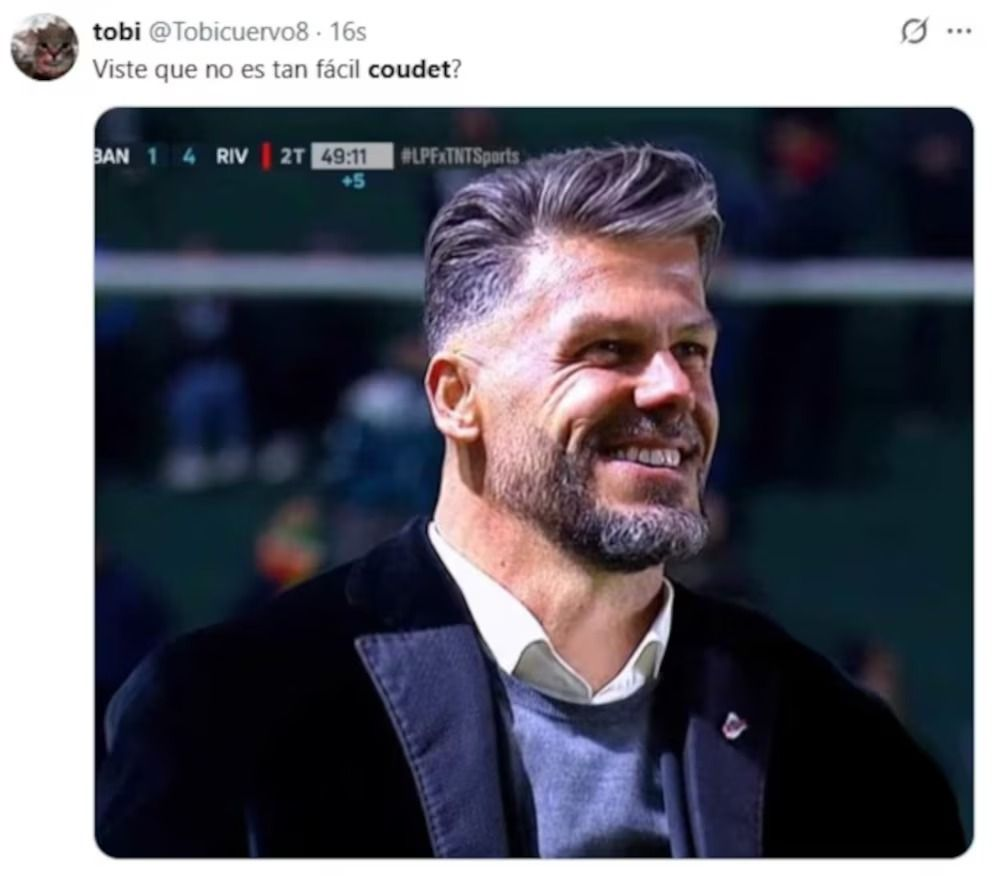Click the lapel pin on the jacket
The image size is (992, 876).
734,725
